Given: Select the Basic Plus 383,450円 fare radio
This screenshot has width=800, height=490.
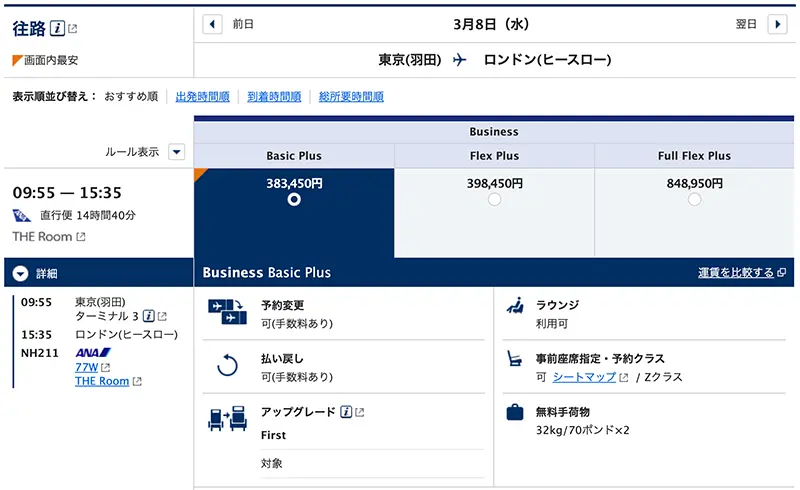Looking at the screenshot, I should click(294, 199).
